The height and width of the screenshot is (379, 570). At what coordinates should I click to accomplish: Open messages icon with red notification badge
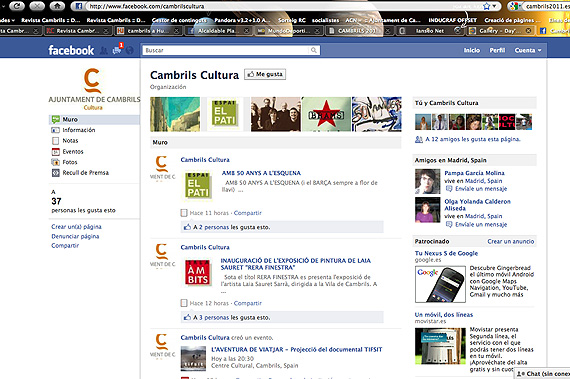[117, 50]
